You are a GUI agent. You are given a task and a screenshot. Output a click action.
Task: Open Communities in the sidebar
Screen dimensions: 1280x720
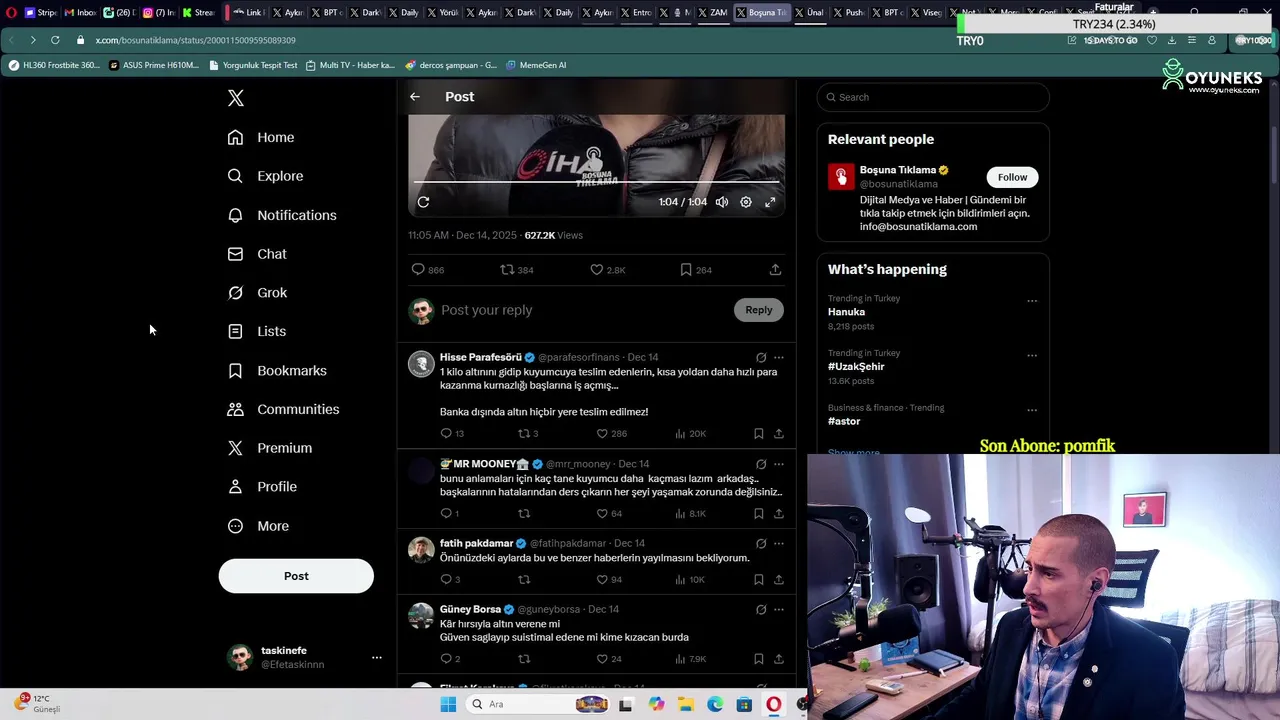click(x=283, y=409)
